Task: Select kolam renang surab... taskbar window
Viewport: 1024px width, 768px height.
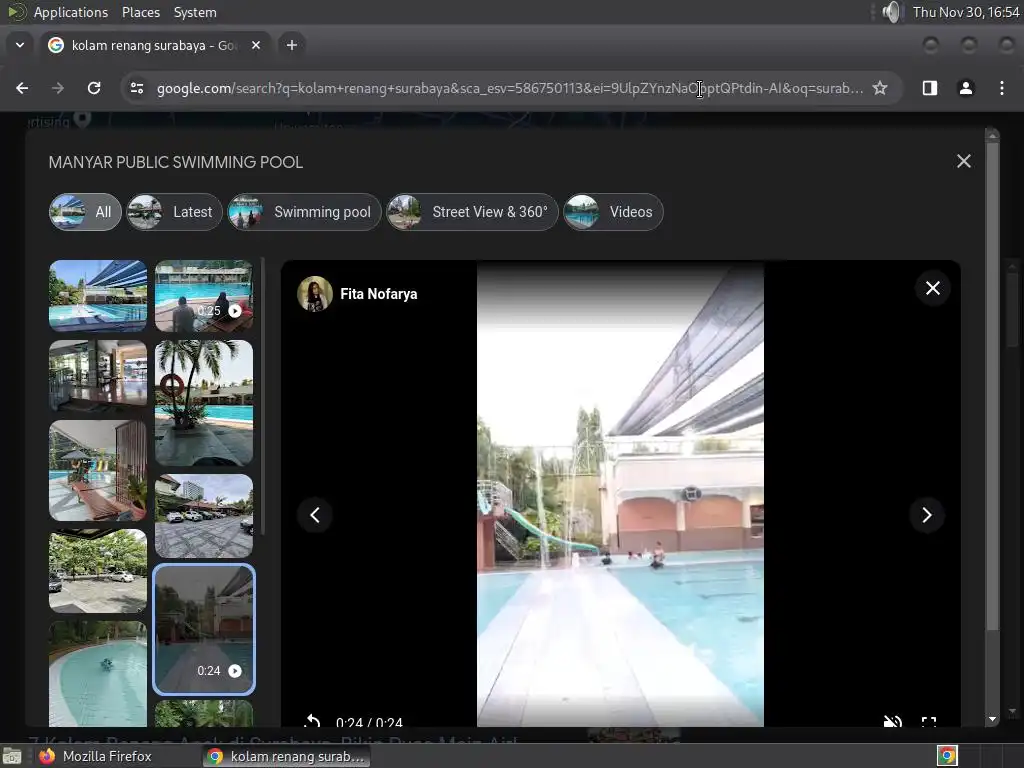Action: tap(286, 756)
